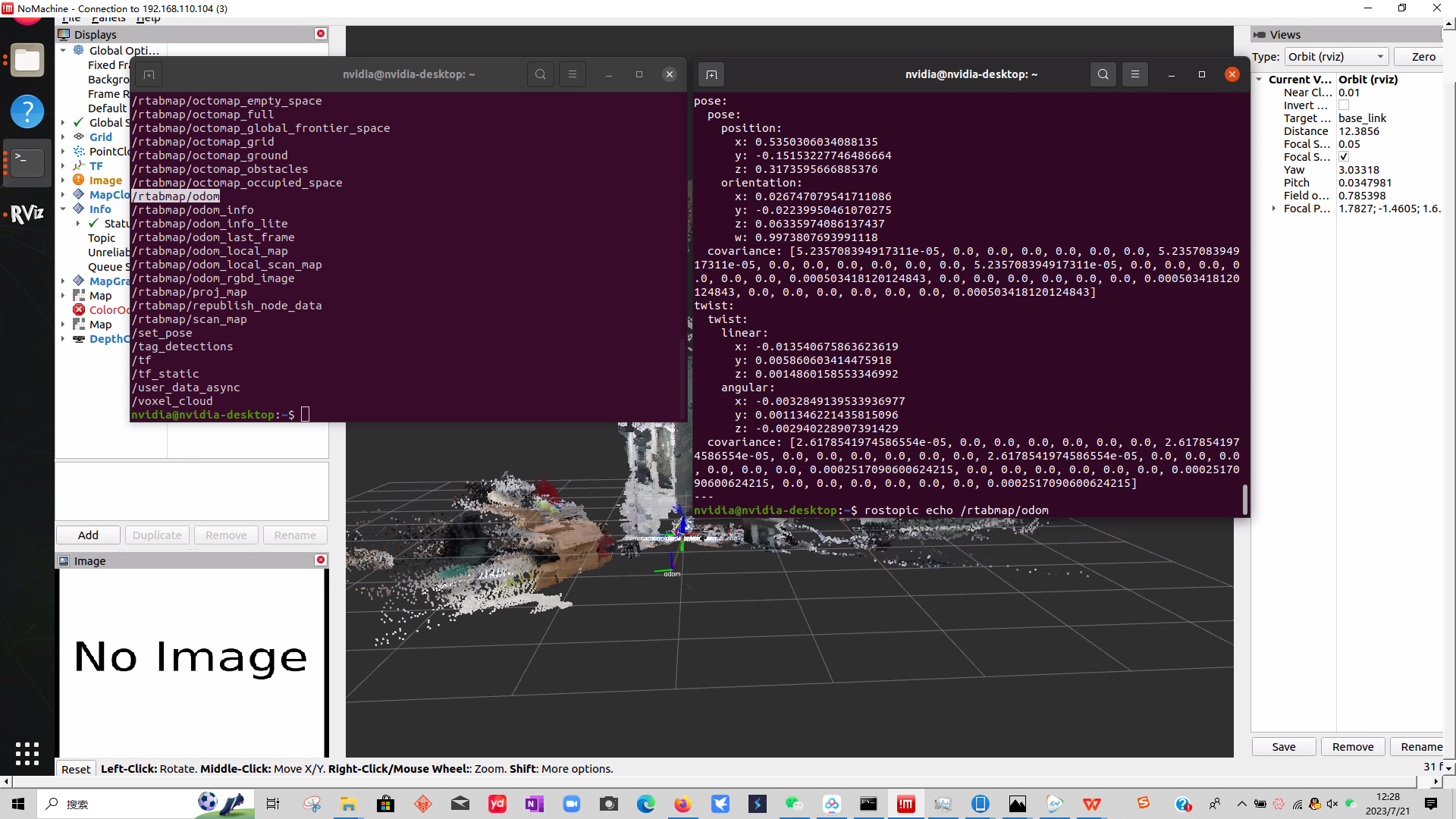Click the search icon in the left terminal

(x=540, y=74)
